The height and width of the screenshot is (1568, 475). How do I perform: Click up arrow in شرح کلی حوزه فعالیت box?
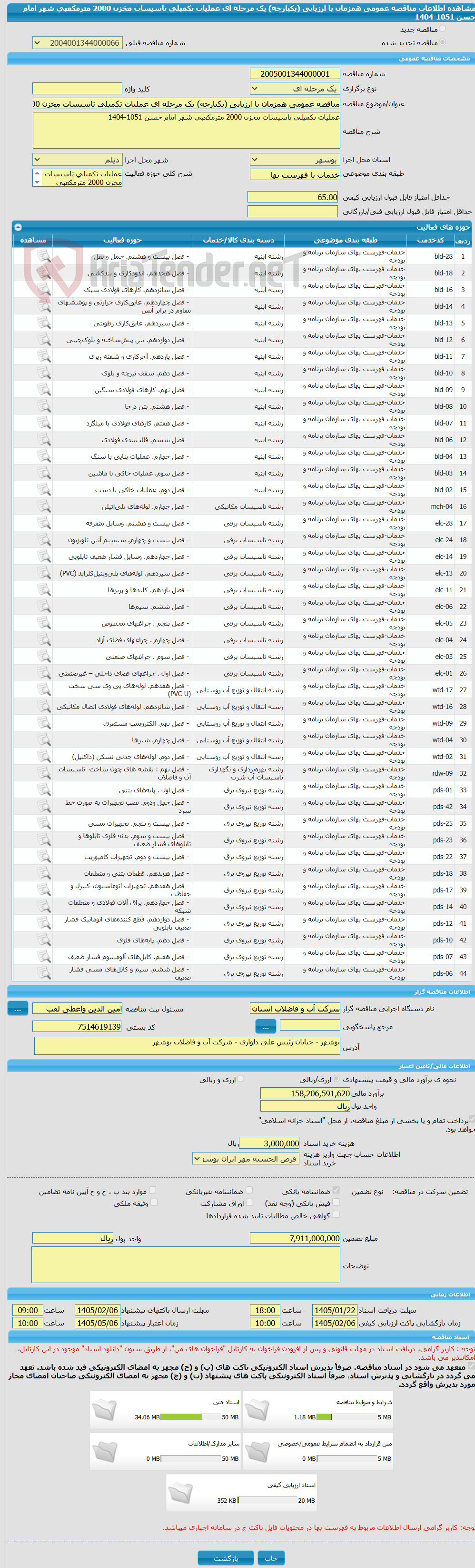point(37,173)
